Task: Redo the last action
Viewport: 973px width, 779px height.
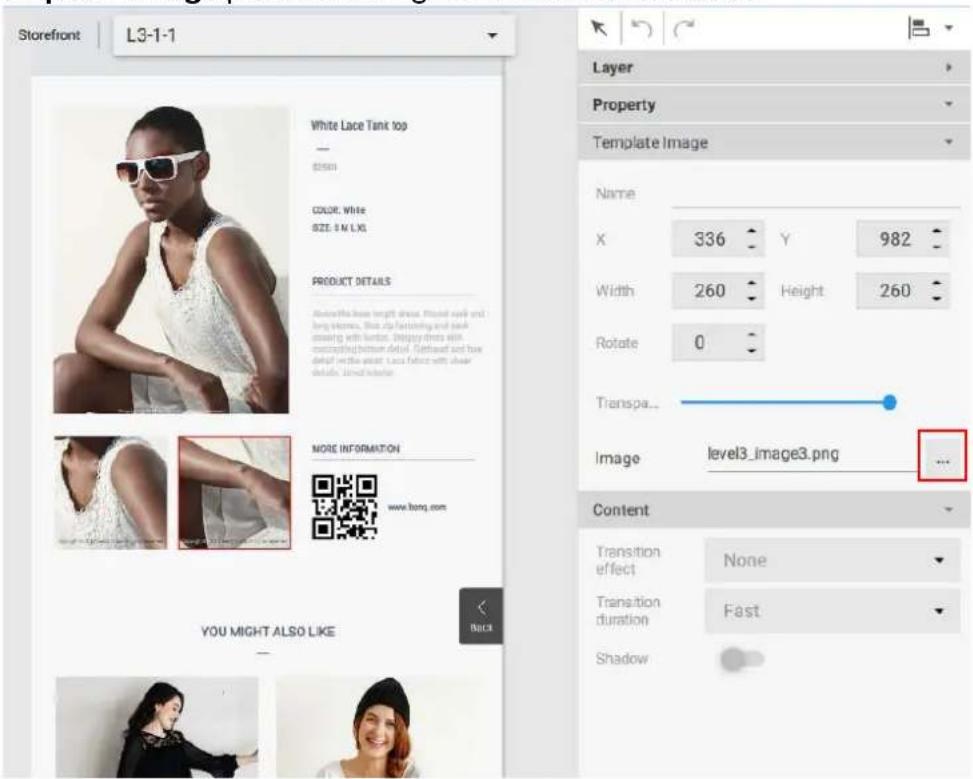Action: click(683, 29)
